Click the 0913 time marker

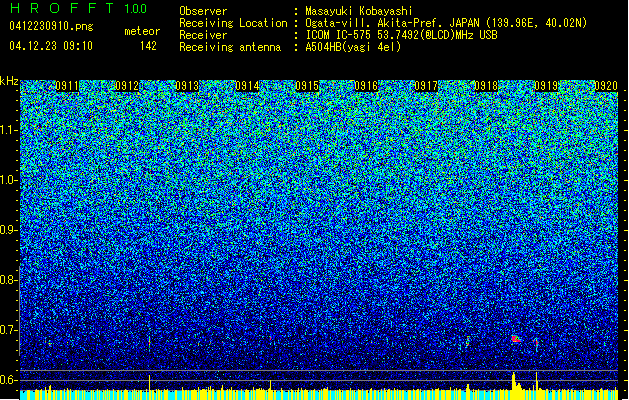(x=187, y=86)
